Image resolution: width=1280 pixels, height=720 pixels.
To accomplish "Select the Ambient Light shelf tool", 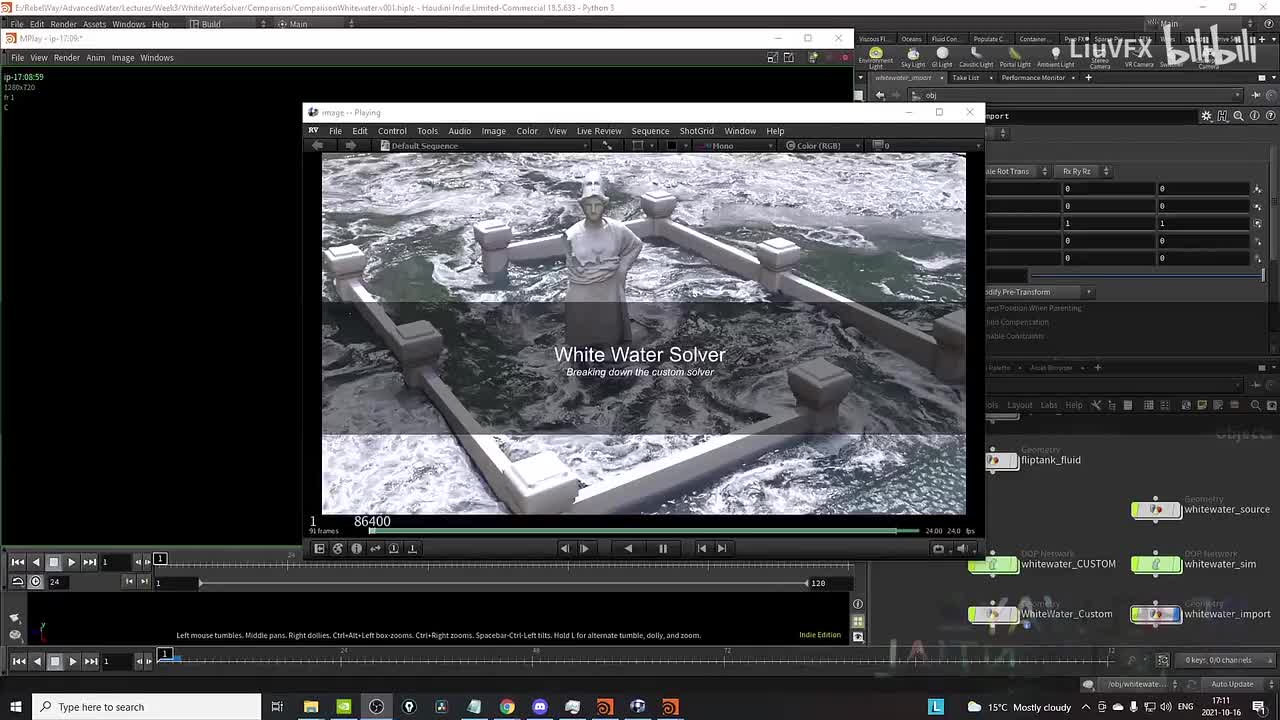I will click(1055, 57).
